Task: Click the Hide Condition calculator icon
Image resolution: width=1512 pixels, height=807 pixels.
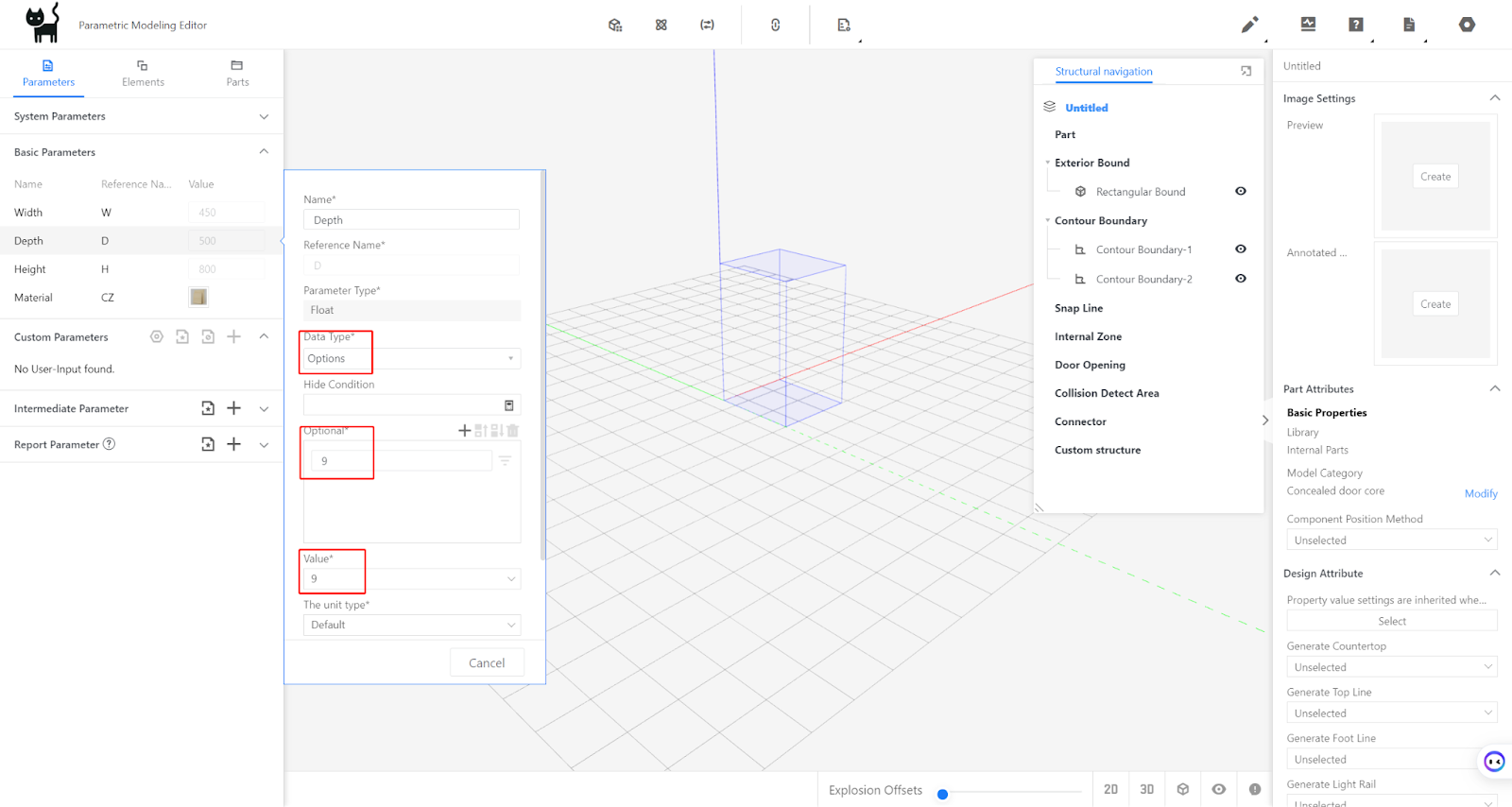Action: pyautogui.click(x=508, y=405)
